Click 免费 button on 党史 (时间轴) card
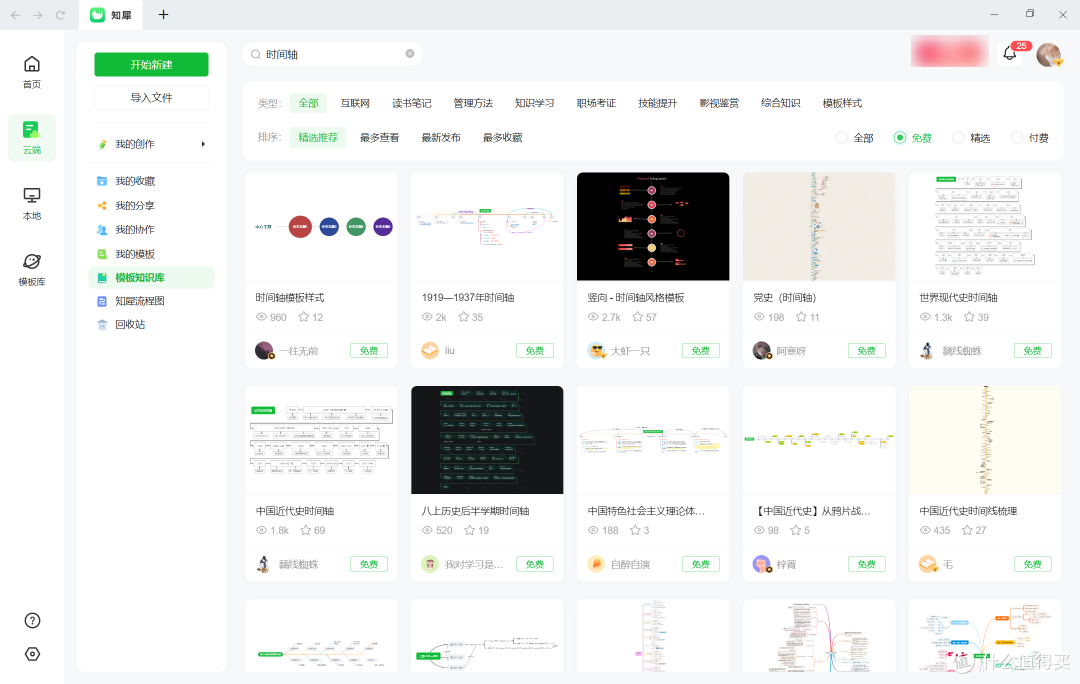This screenshot has width=1080, height=684. click(866, 351)
